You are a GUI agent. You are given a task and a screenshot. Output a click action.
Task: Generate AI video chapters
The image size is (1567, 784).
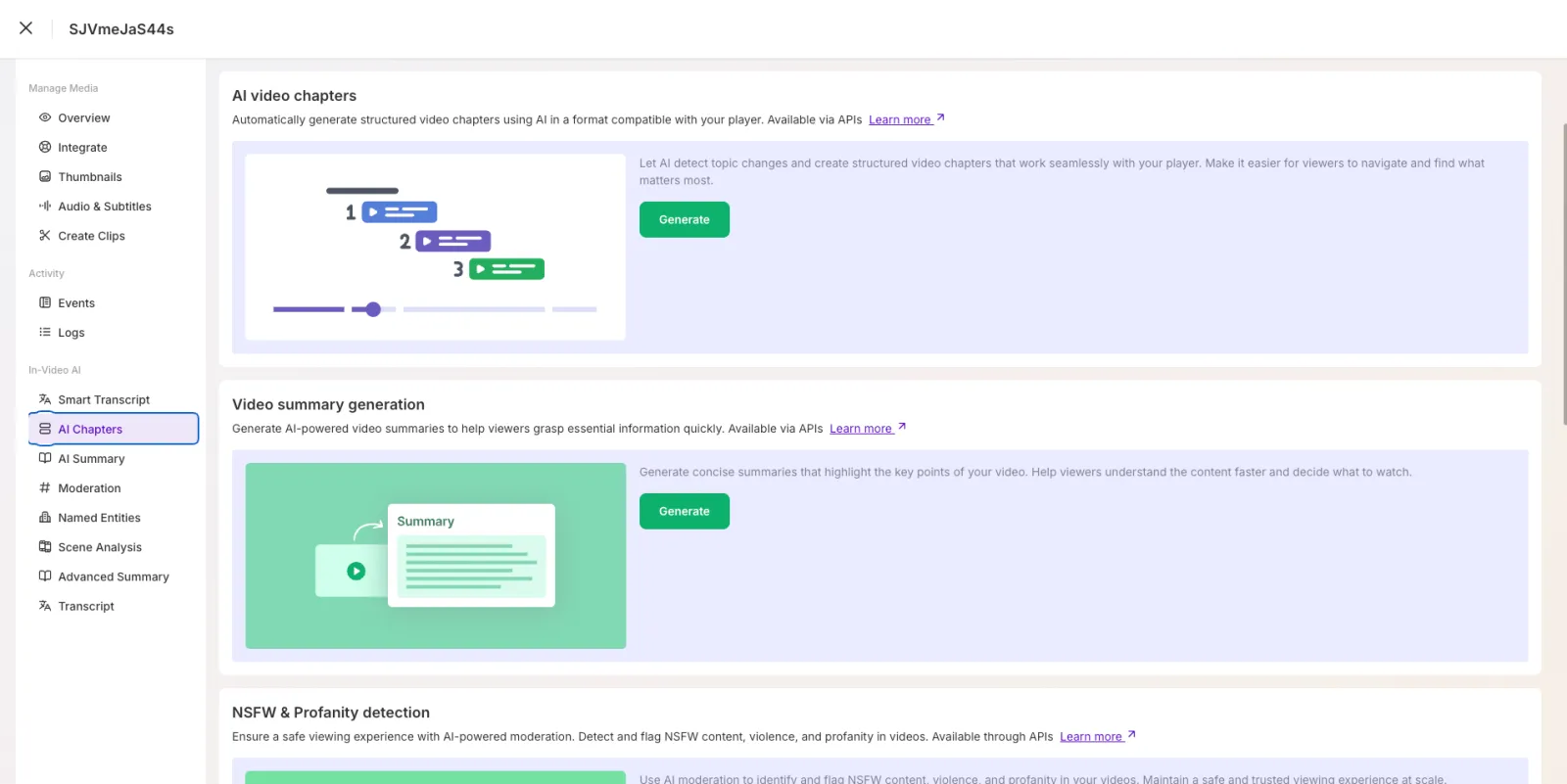coord(684,219)
